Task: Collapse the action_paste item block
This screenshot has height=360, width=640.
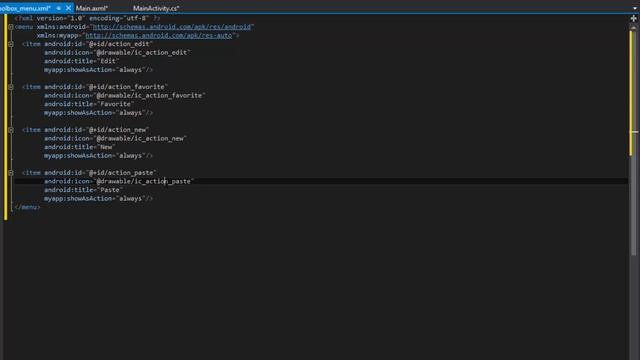Action: [x=11, y=173]
